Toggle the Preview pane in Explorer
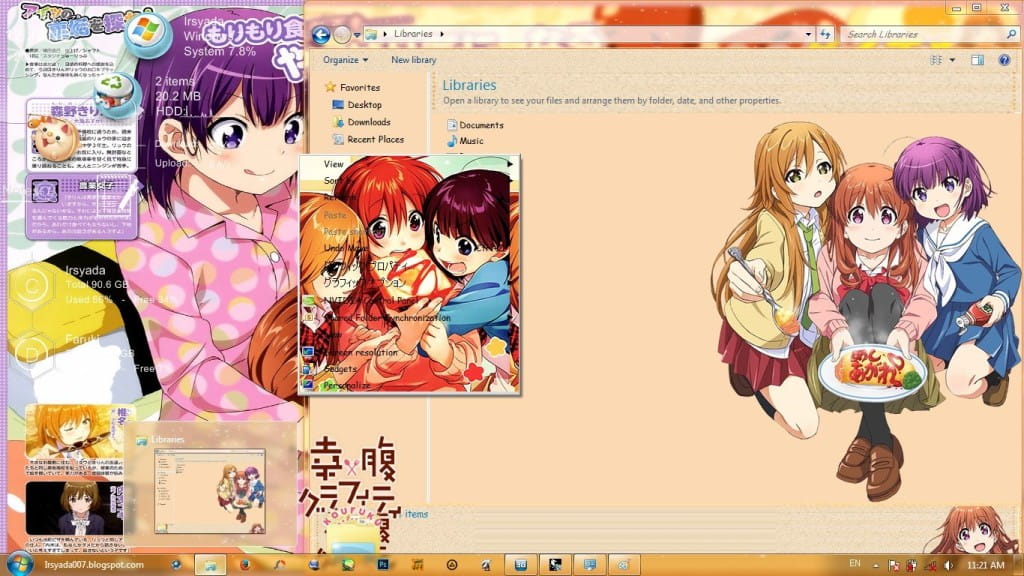This screenshot has height=576, width=1024. click(x=977, y=60)
